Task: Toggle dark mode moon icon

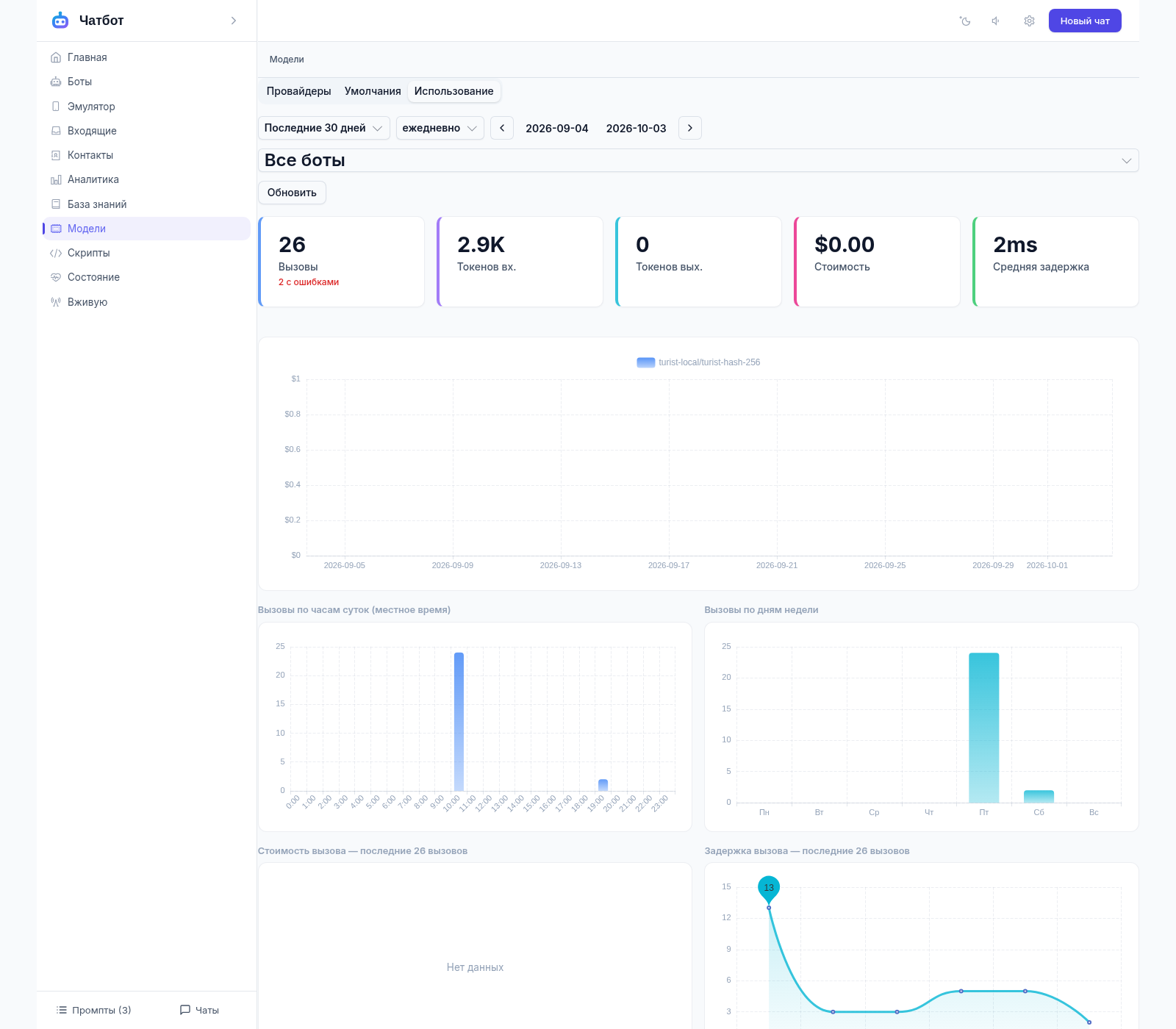Action: [x=965, y=21]
